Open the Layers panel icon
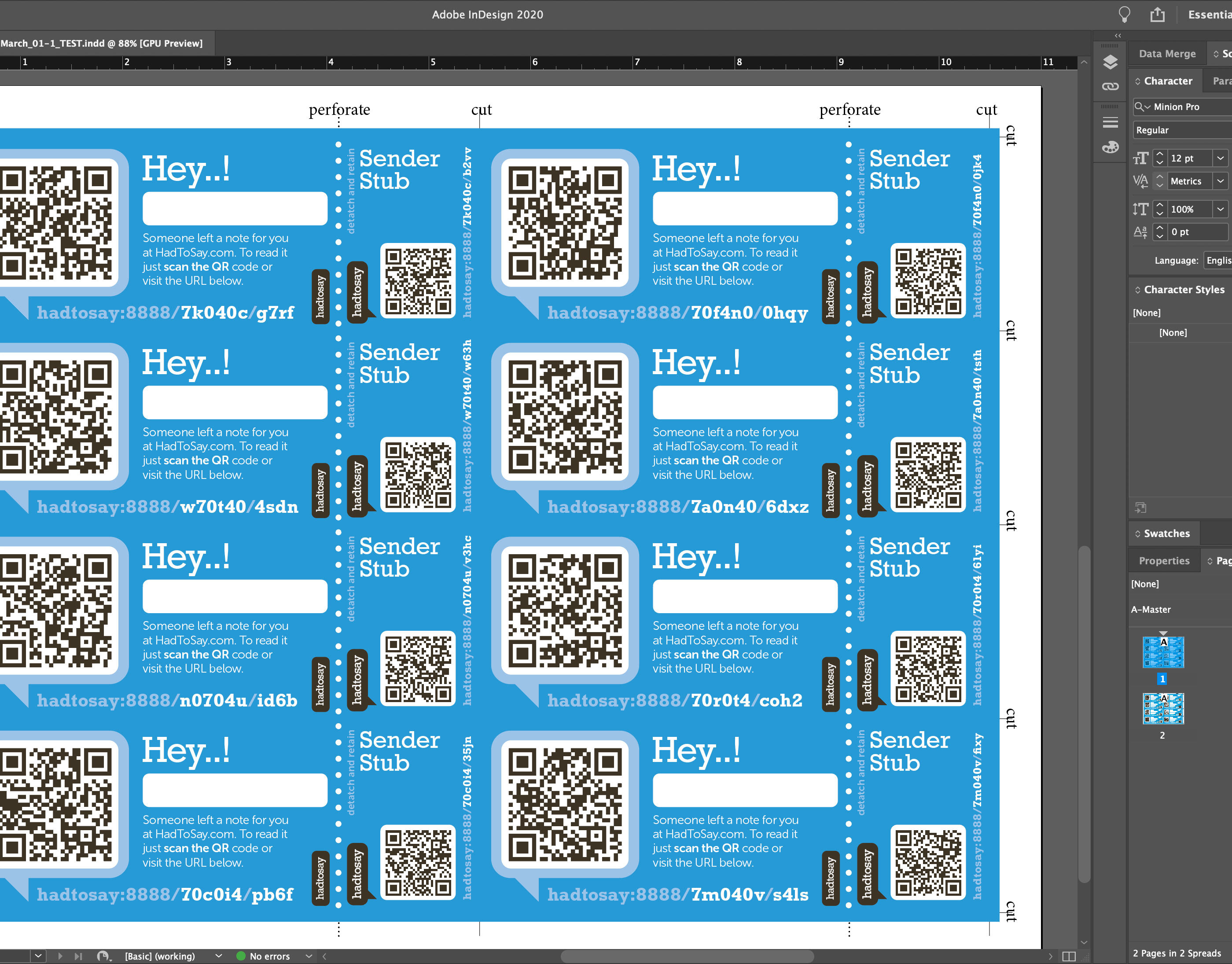The width and height of the screenshot is (1232, 964). coord(1110,62)
